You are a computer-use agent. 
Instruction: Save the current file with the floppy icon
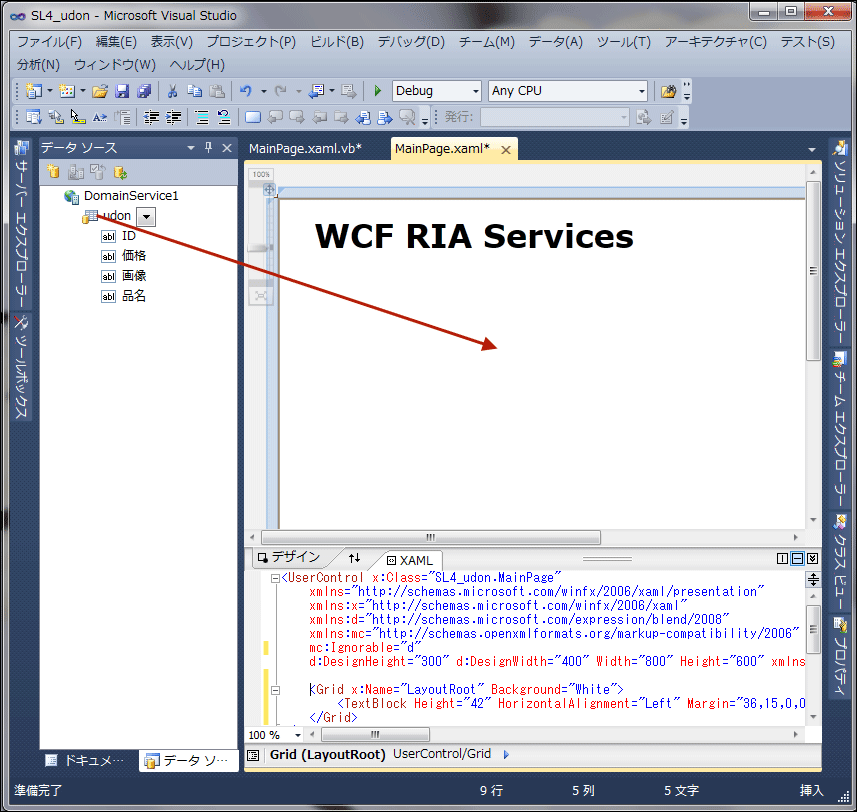coord(122,91)
